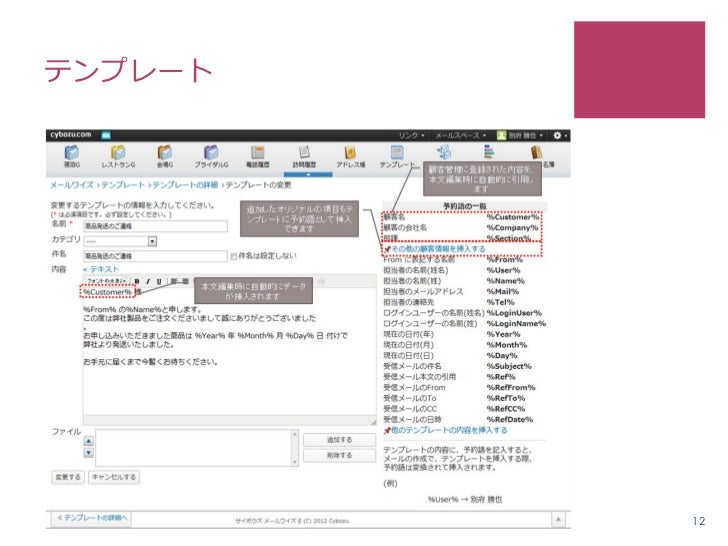Click the %User% reserved word
Screen dimensions: 728x546
[503, 270]
